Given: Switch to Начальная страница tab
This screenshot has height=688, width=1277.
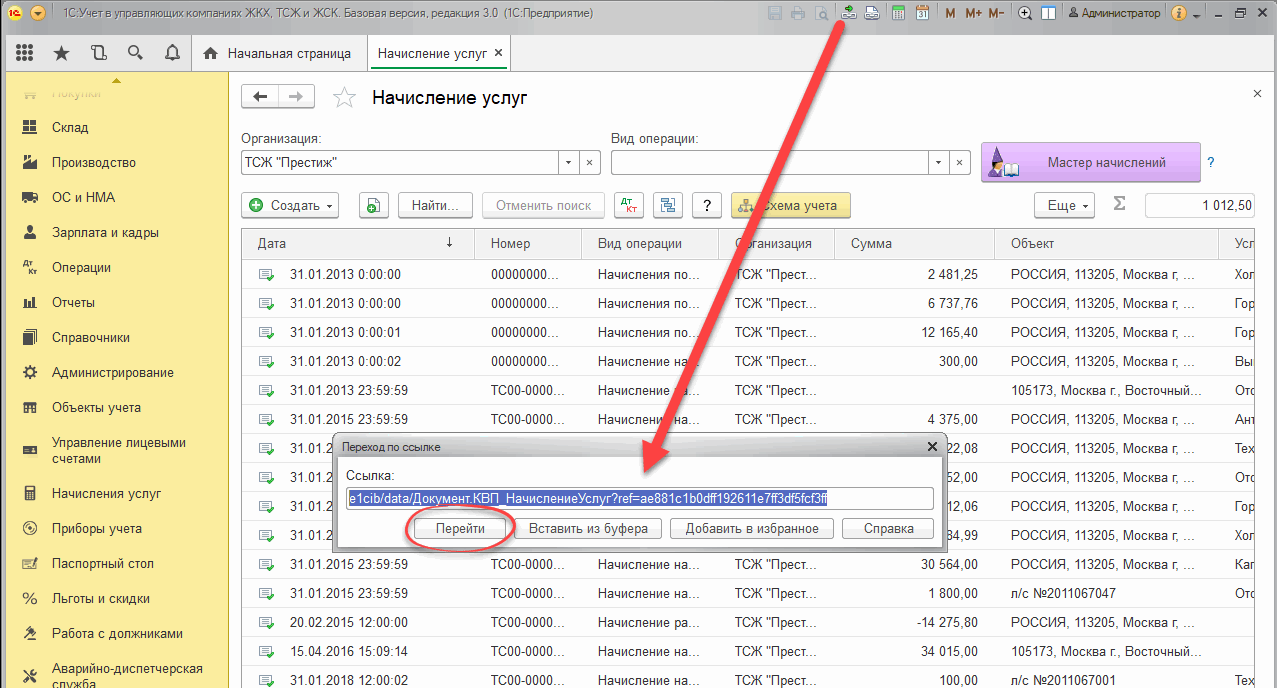Looking at the screenshot, I should tap(278, 53).
